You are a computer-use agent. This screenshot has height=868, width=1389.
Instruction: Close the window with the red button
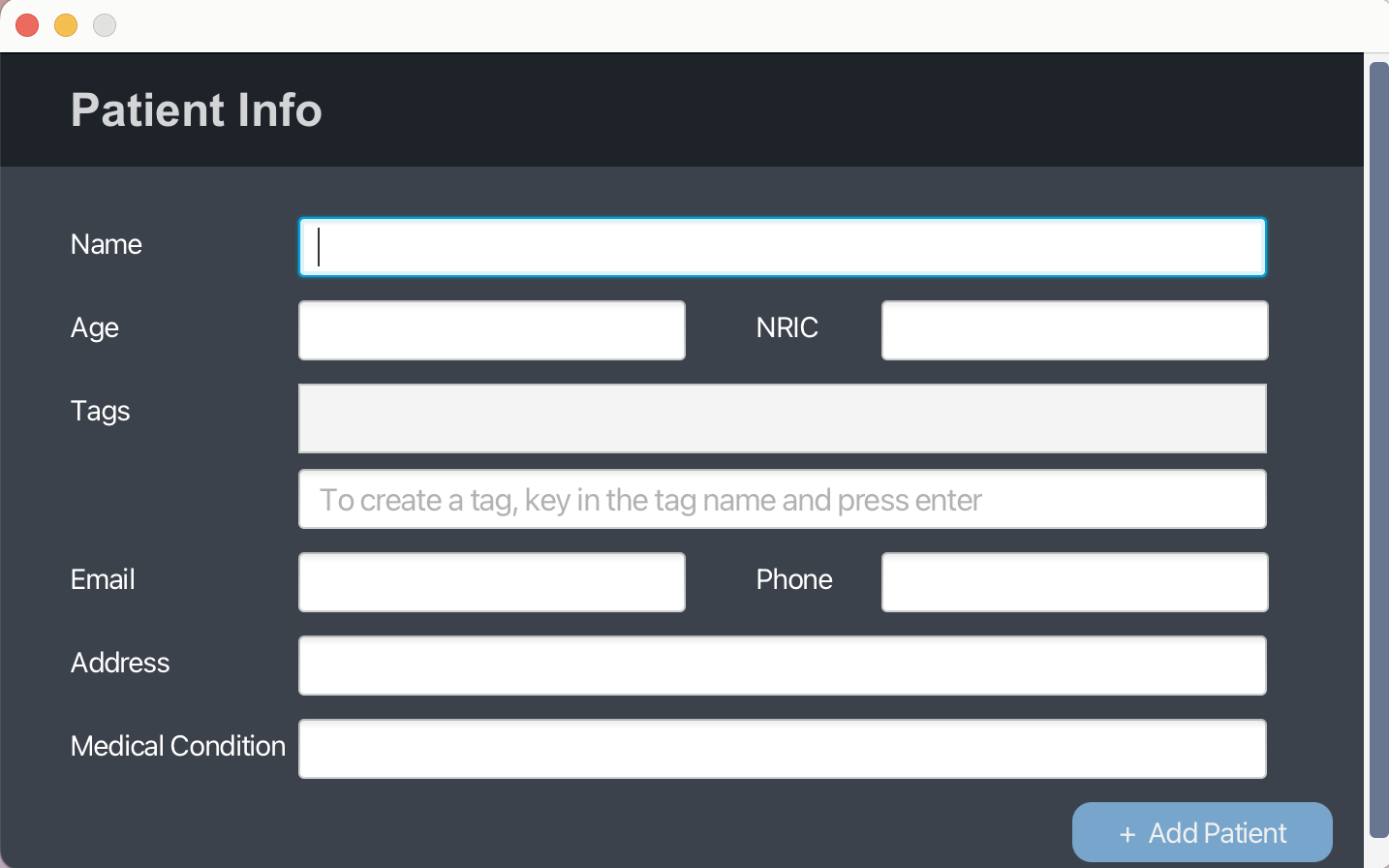(x=27, y=25)
